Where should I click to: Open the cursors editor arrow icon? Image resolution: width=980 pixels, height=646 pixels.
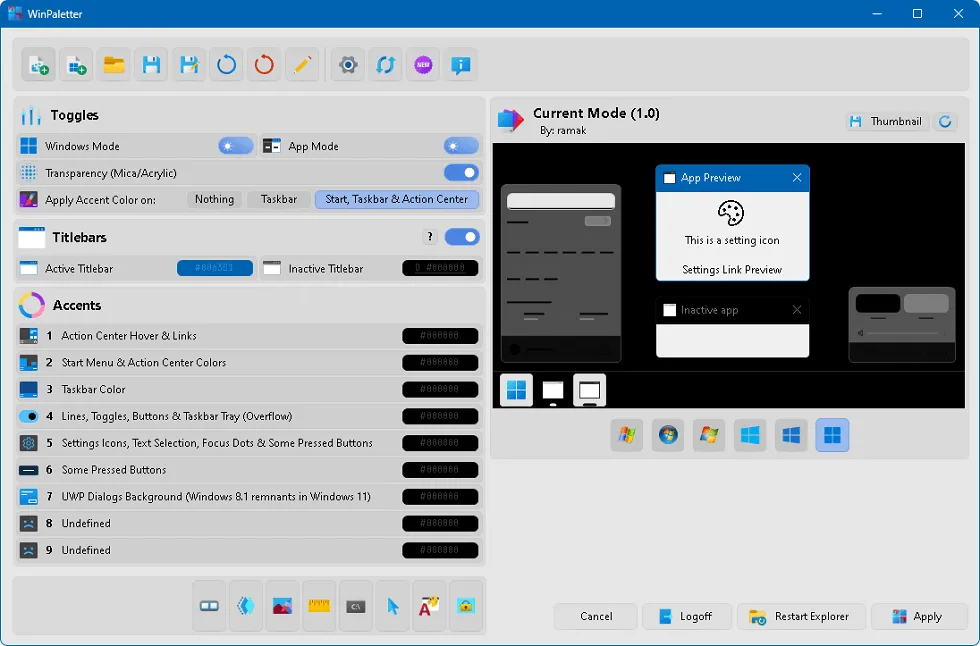(393, 606)
